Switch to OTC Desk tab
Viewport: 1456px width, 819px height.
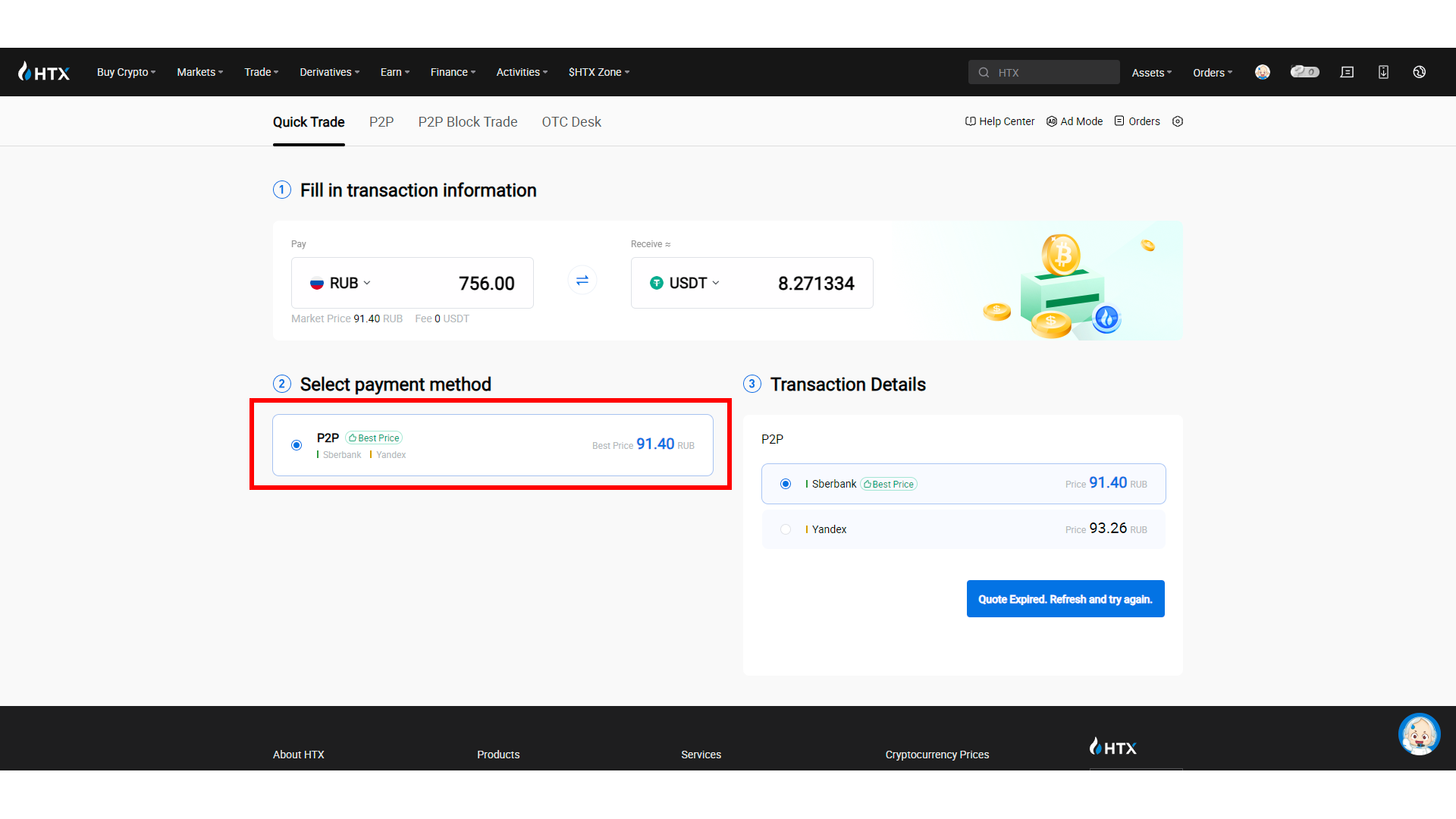point(571,122)
